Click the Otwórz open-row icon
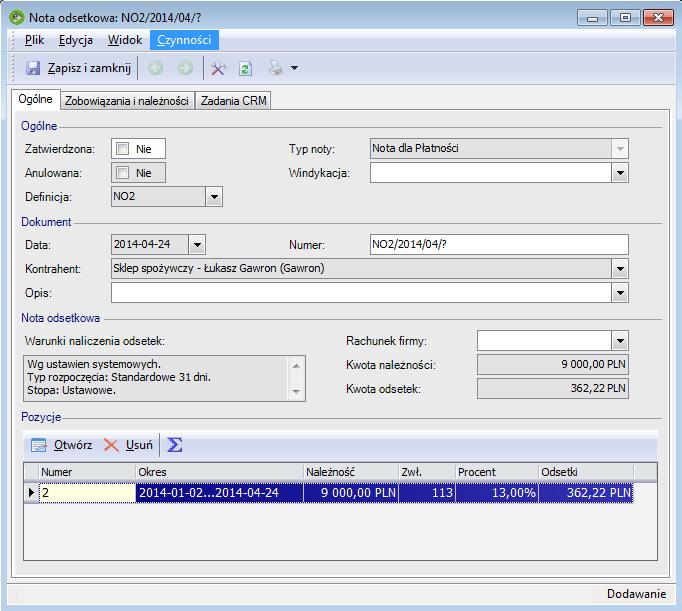Image resolution: width=682 pixels, height=611 pixels. pos(38,445)
